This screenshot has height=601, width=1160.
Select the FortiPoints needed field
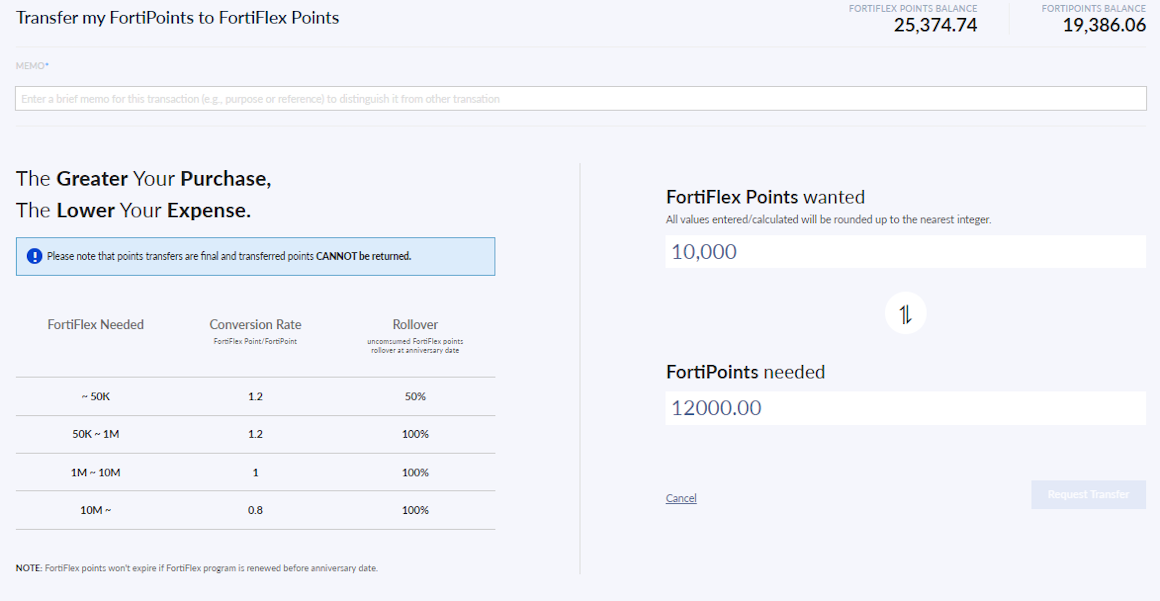coord(905,408)
